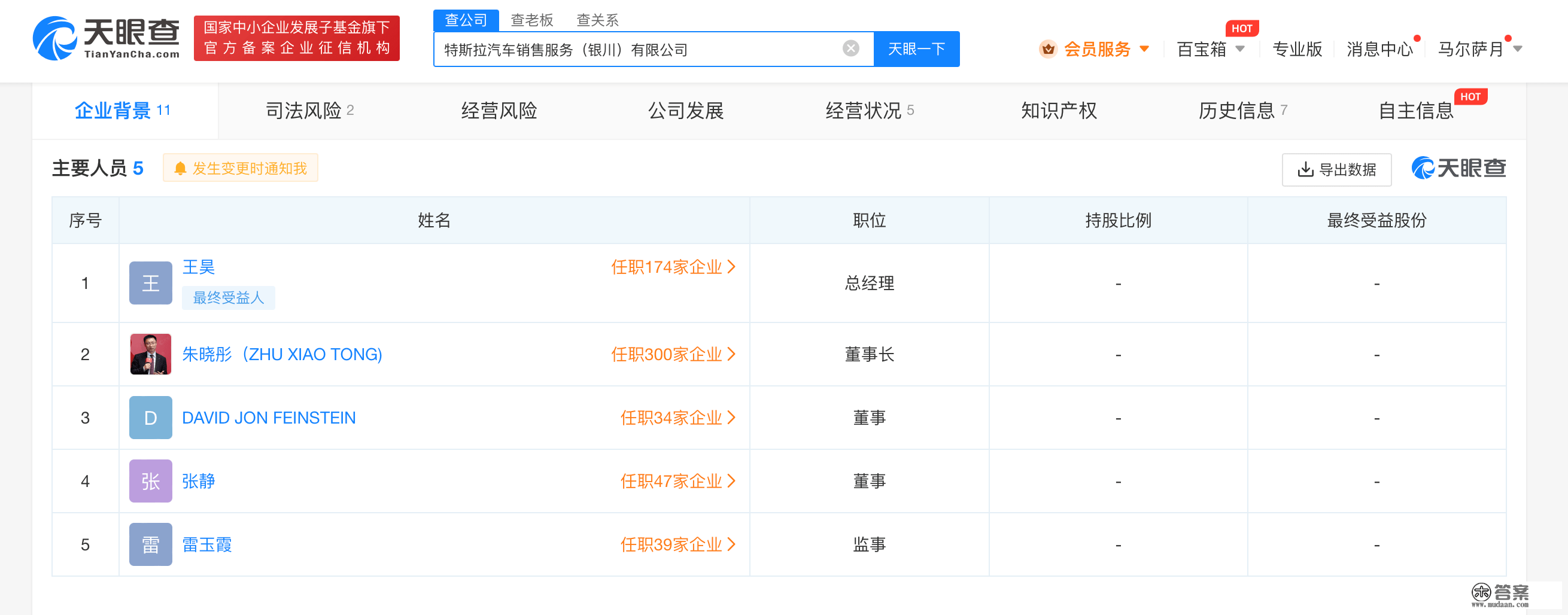Click the red 国家中小企业发展子基金旗下 banner
Screen dimensions: 1568x615
296,38
